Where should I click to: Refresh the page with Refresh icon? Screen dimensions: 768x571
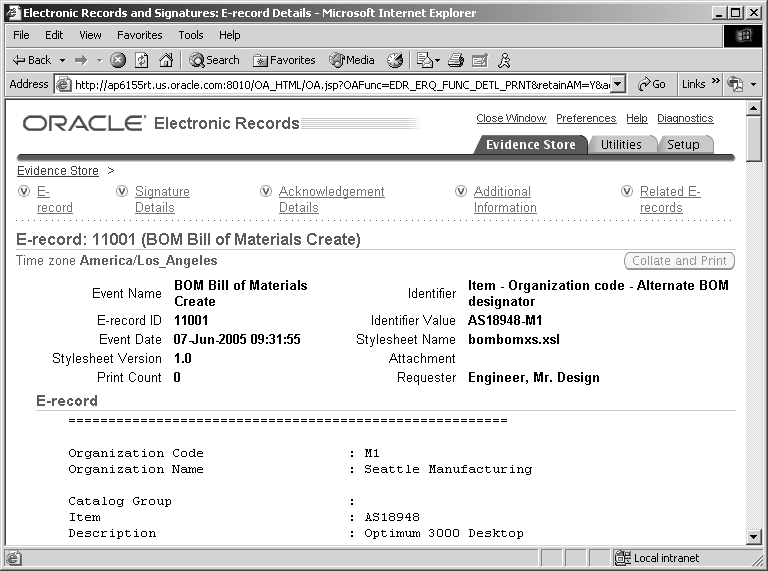click(142, 60)
